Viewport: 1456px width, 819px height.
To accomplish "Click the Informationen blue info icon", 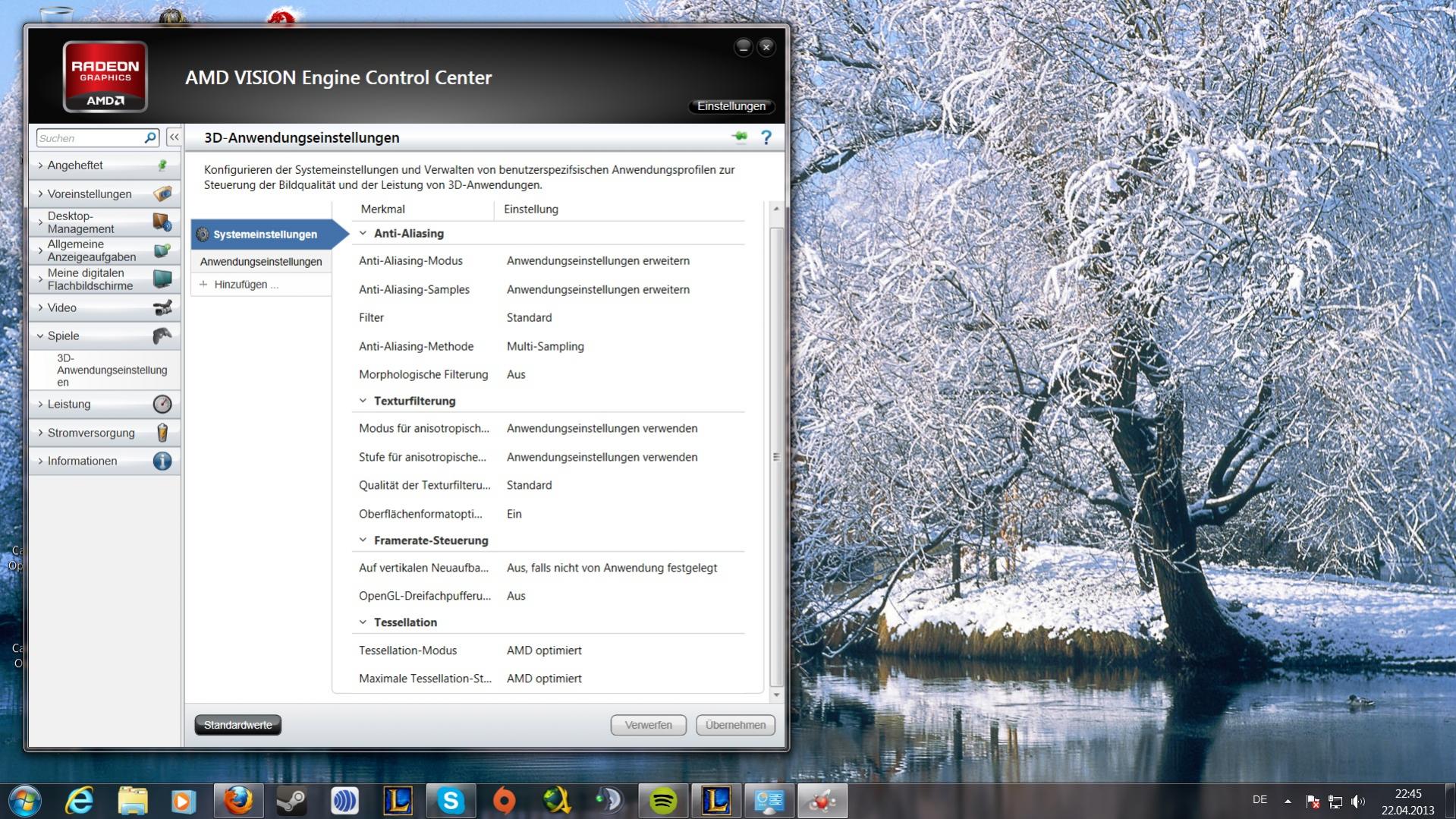I will tap(162, 461).
